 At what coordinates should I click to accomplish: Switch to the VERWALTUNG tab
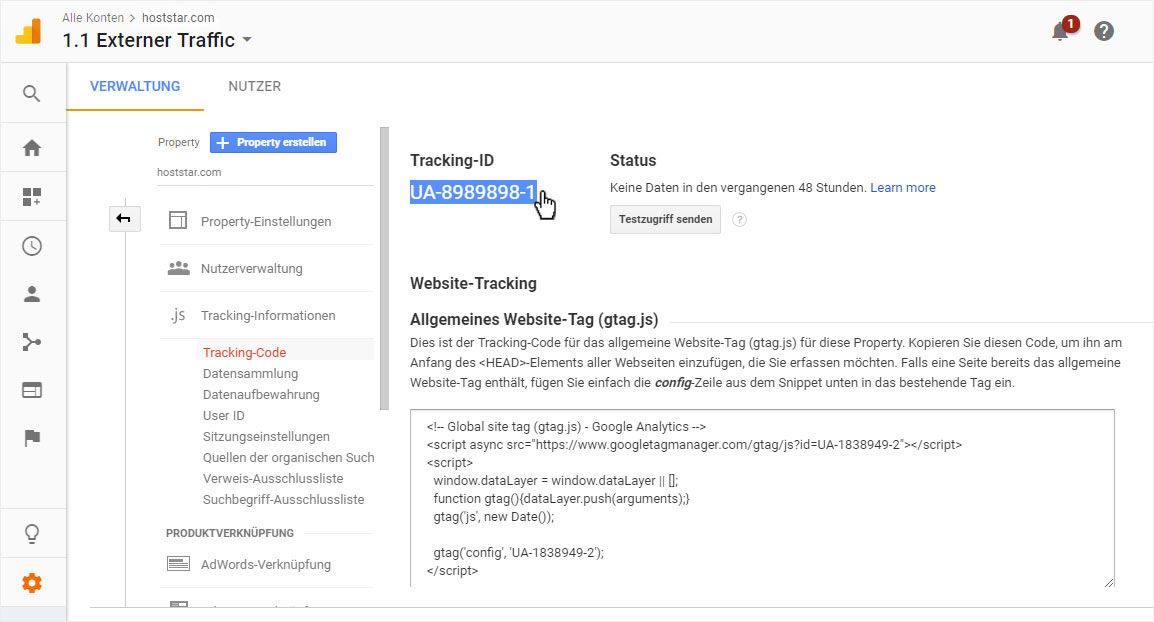135,86
